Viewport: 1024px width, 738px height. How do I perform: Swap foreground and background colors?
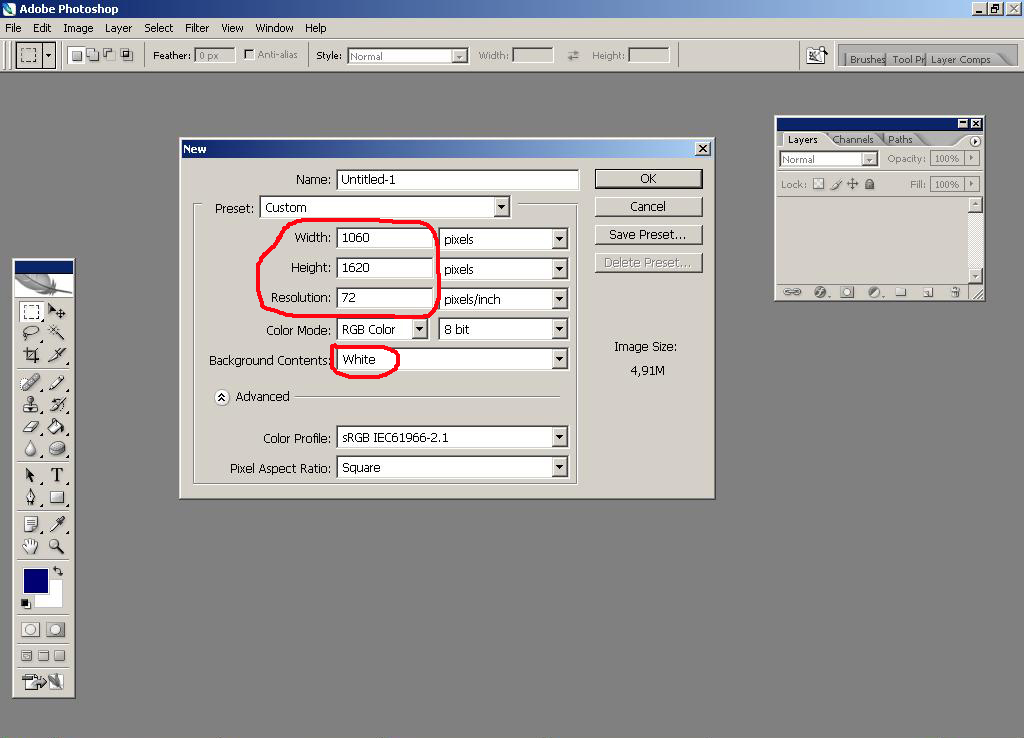[58, 571]
